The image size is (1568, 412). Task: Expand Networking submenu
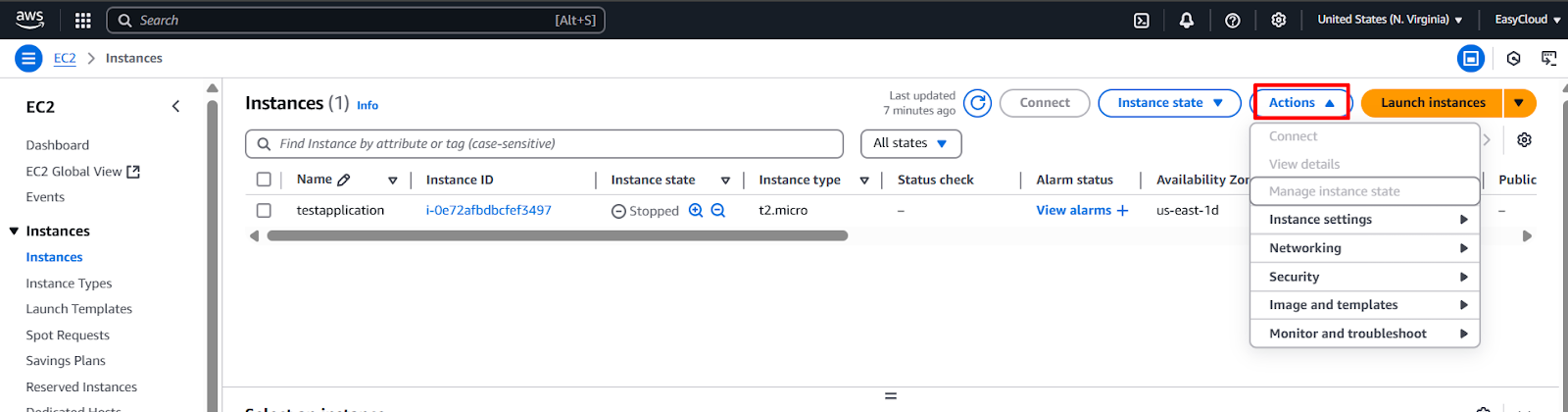pyautogui.click(x=1364, y=248)
